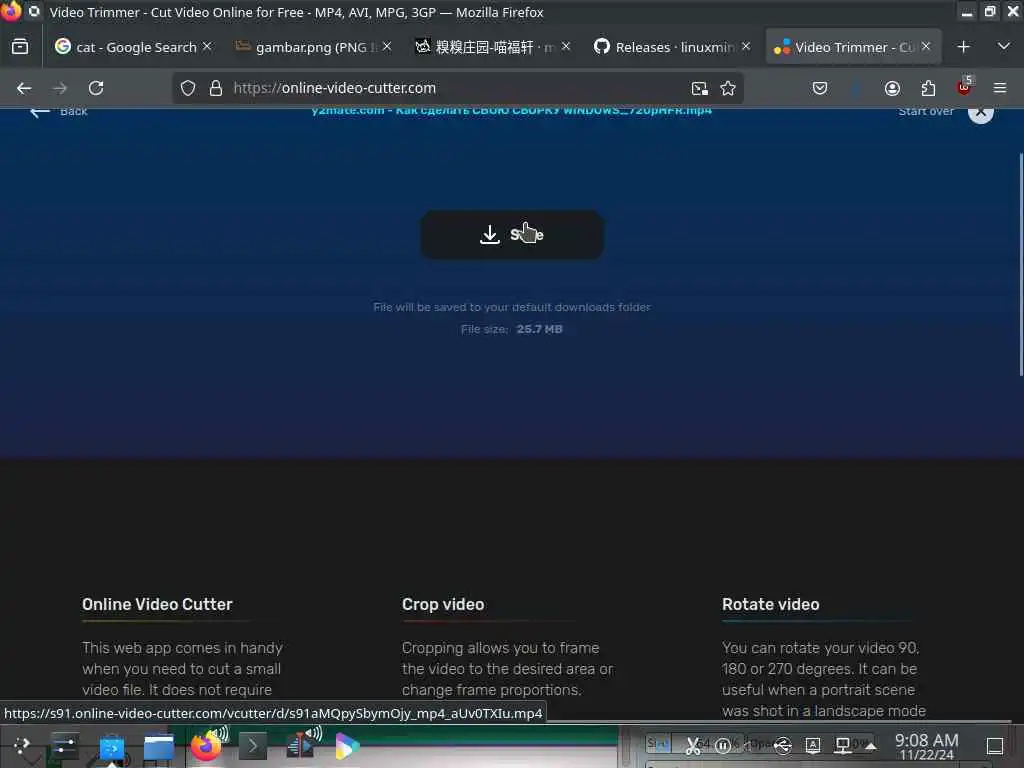This screenshot has width=1024, height=768.
Task: Open Firefox application hamburger menu
Action: click(x=1000, y=88)
